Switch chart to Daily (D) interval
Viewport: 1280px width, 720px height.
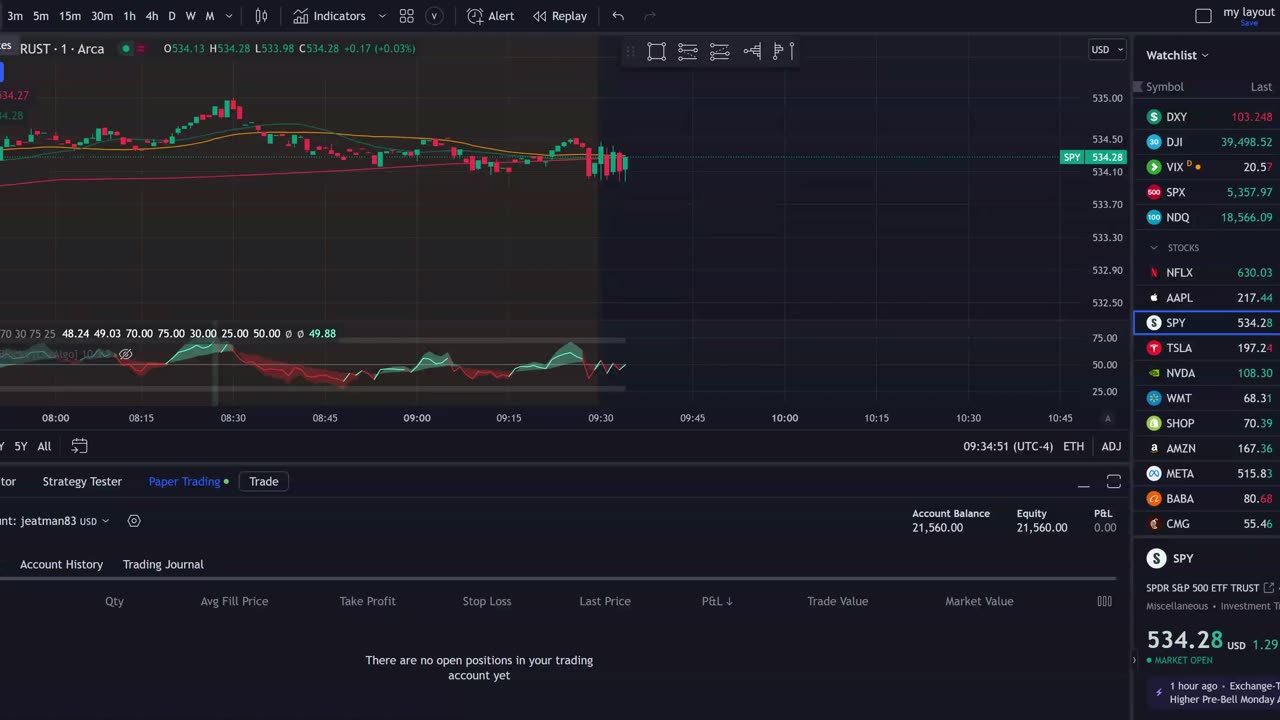(172, 16)
